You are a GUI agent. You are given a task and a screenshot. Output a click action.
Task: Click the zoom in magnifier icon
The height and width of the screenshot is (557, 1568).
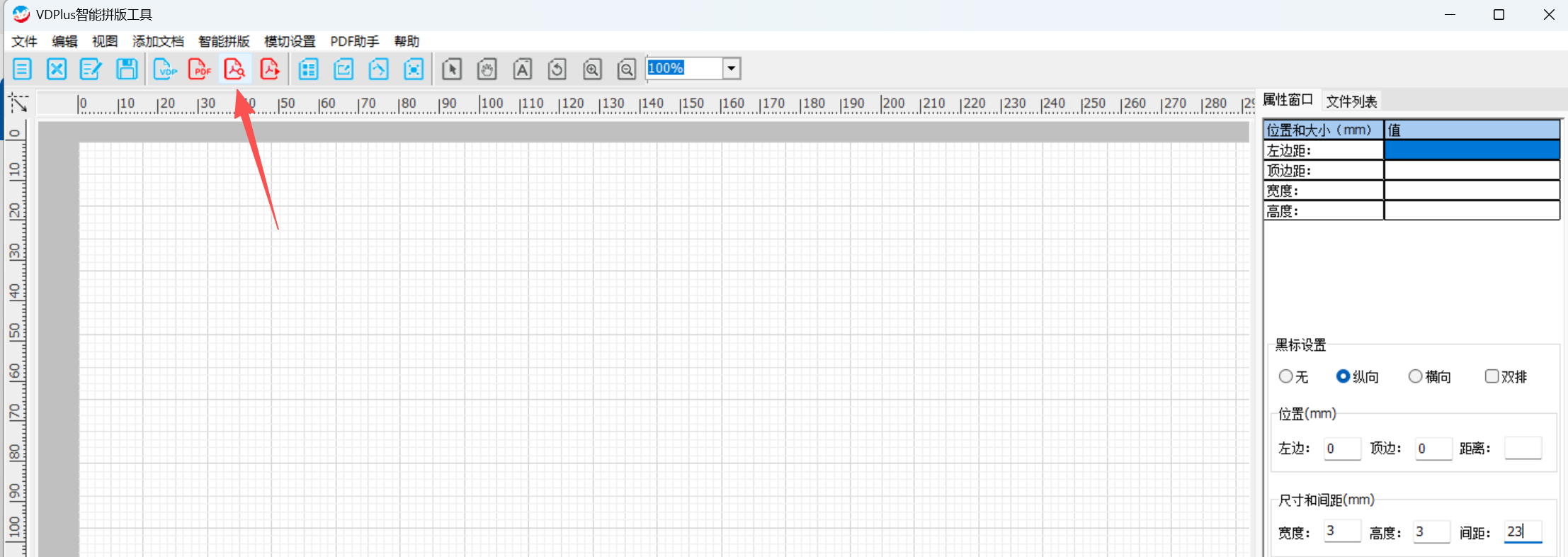(592, 69)
